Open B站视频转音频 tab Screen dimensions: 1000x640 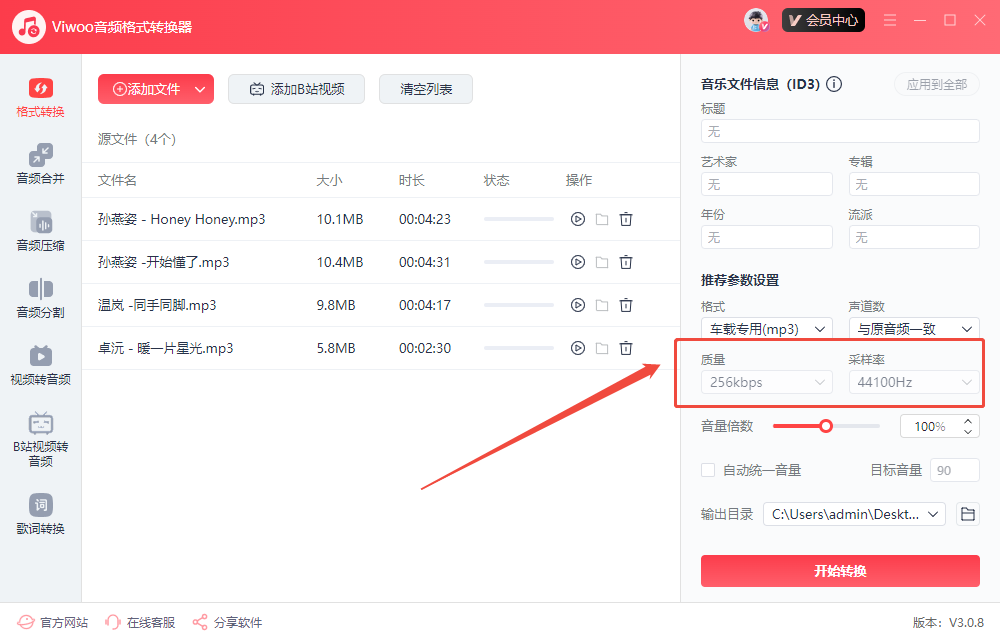41,440
